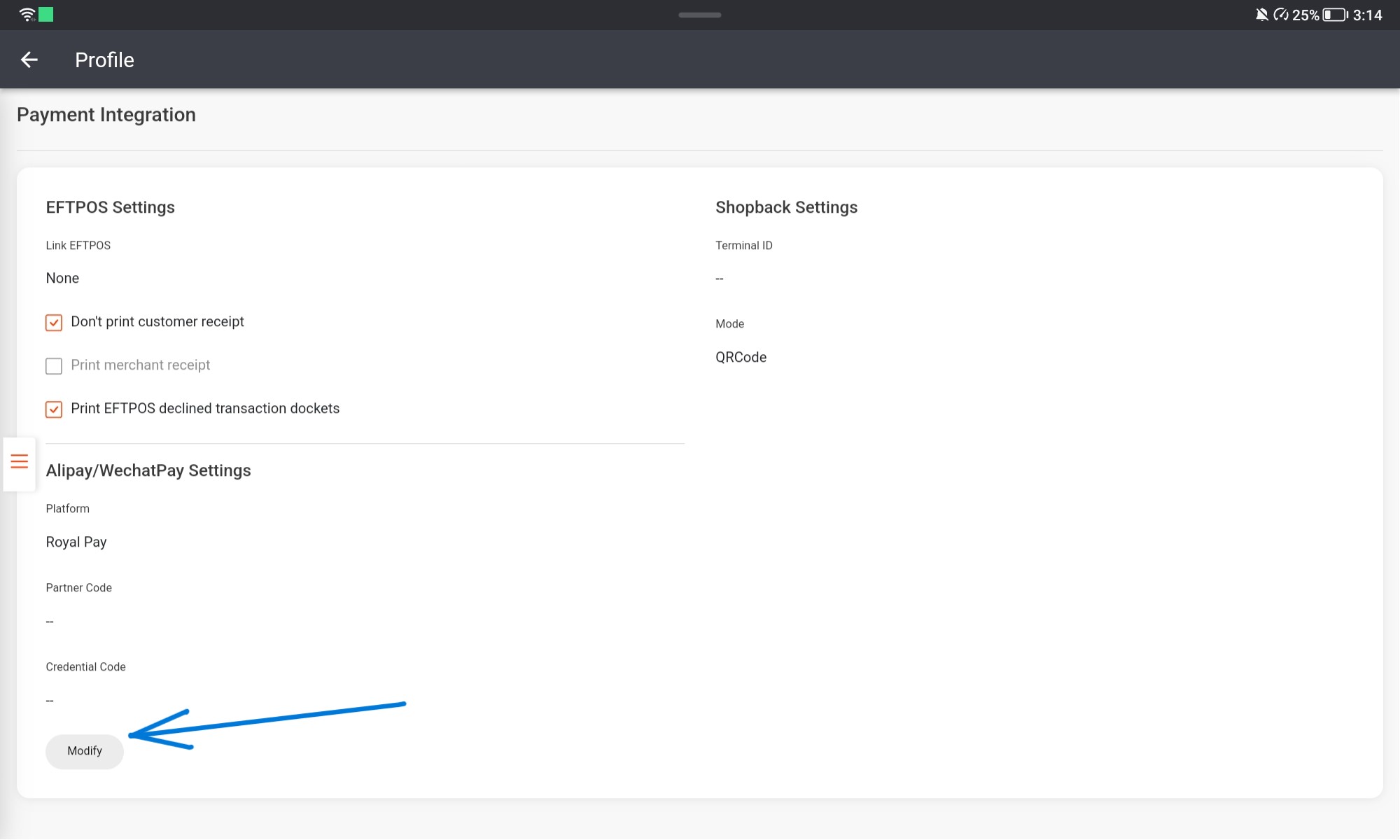Select the Profile title in top bar
The image size is (1400, 840).
click(x=104, y=59)
